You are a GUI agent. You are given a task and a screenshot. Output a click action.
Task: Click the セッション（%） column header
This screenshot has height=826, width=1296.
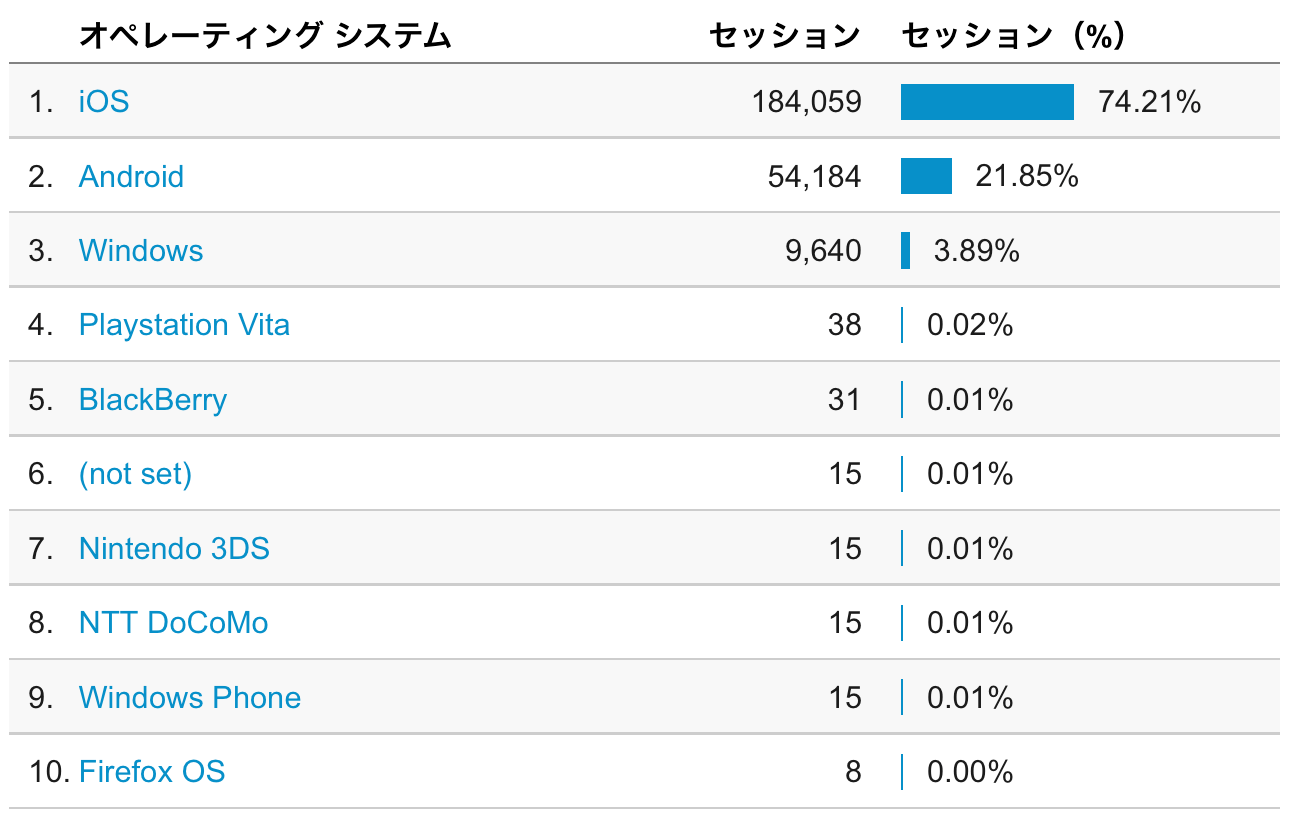click(1015, 37)
